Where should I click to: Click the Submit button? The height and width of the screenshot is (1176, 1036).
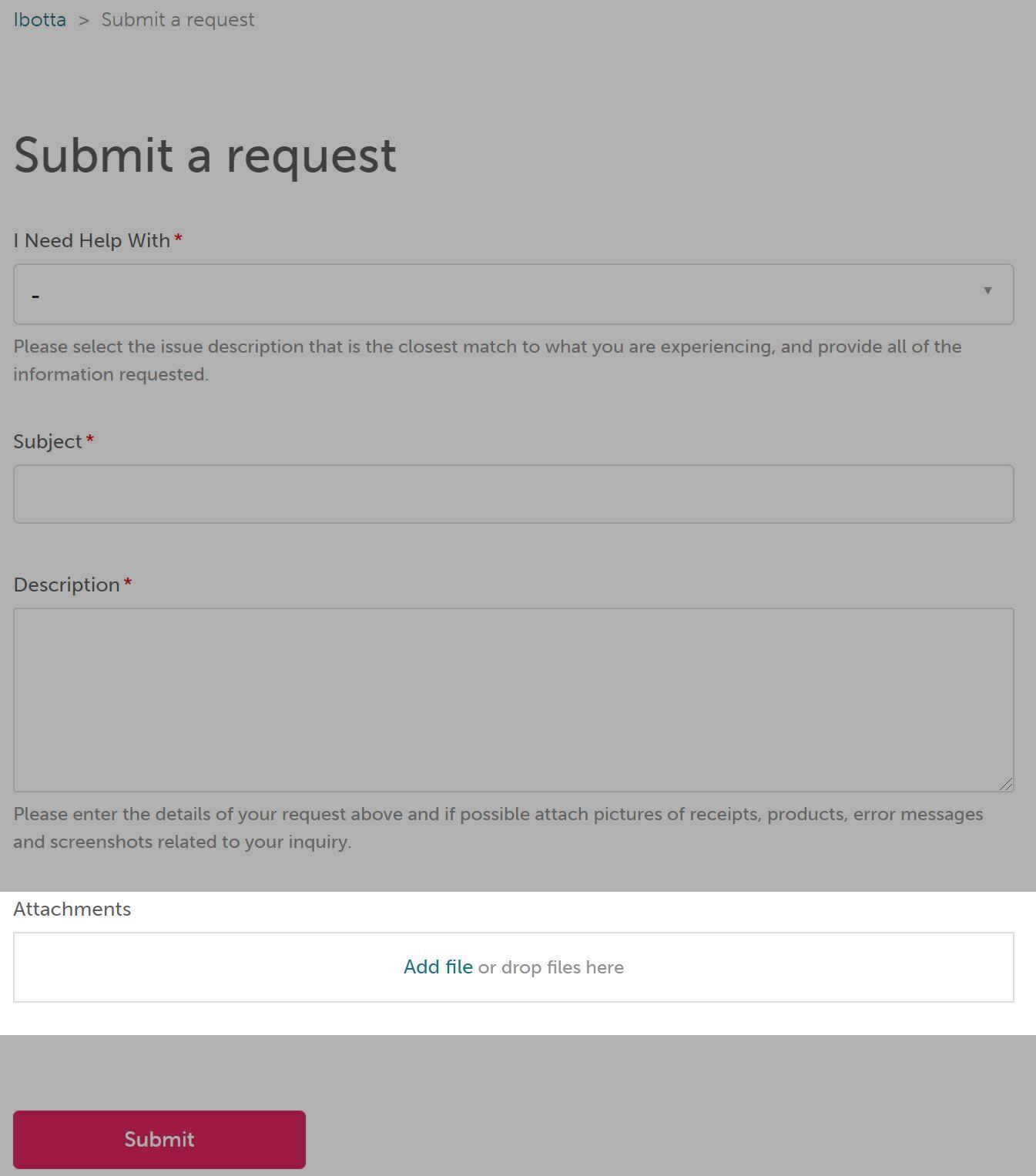coord(159,1140)
